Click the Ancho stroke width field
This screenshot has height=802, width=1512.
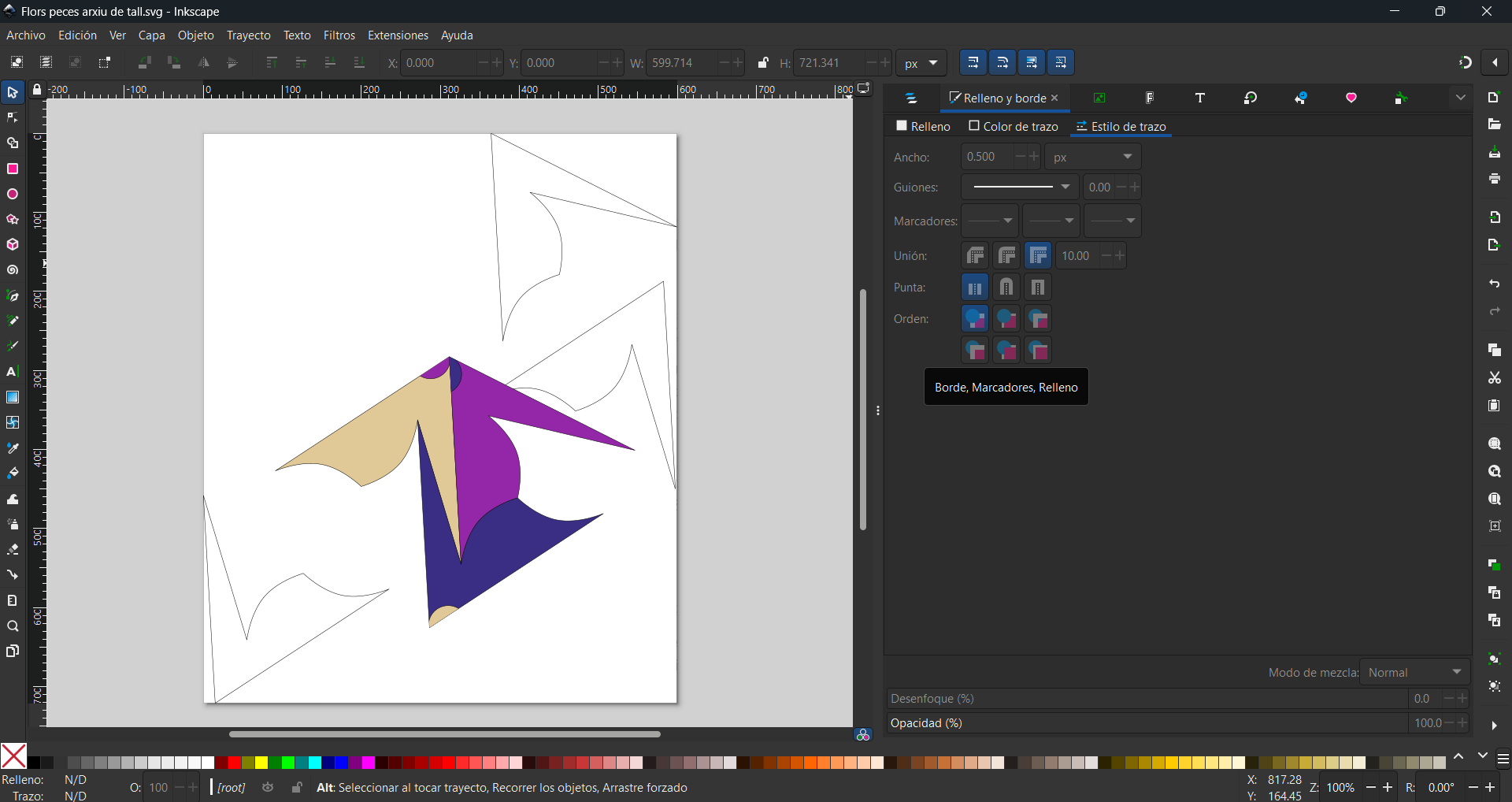(988, 158)
